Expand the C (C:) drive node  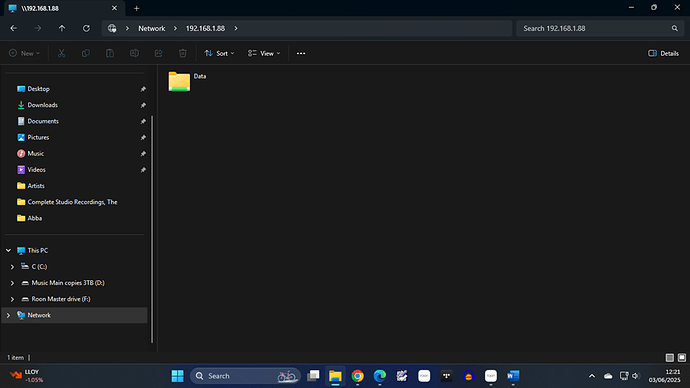pos(12,267)
